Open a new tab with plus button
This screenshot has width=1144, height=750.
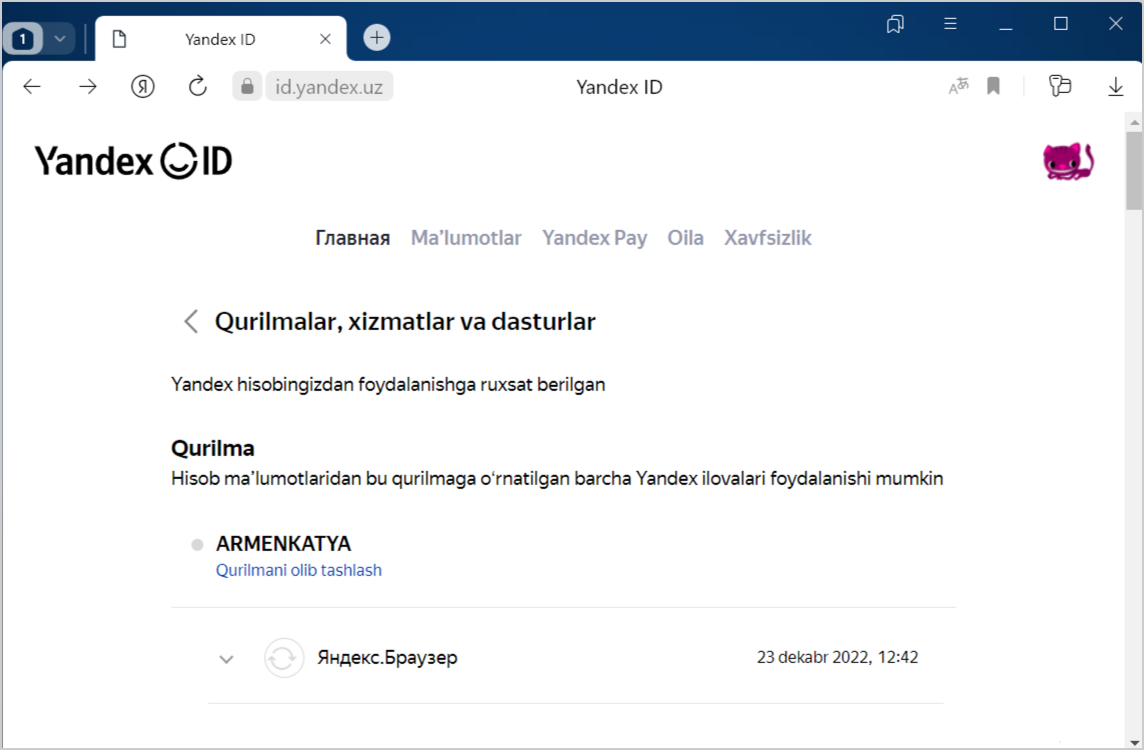376,38
